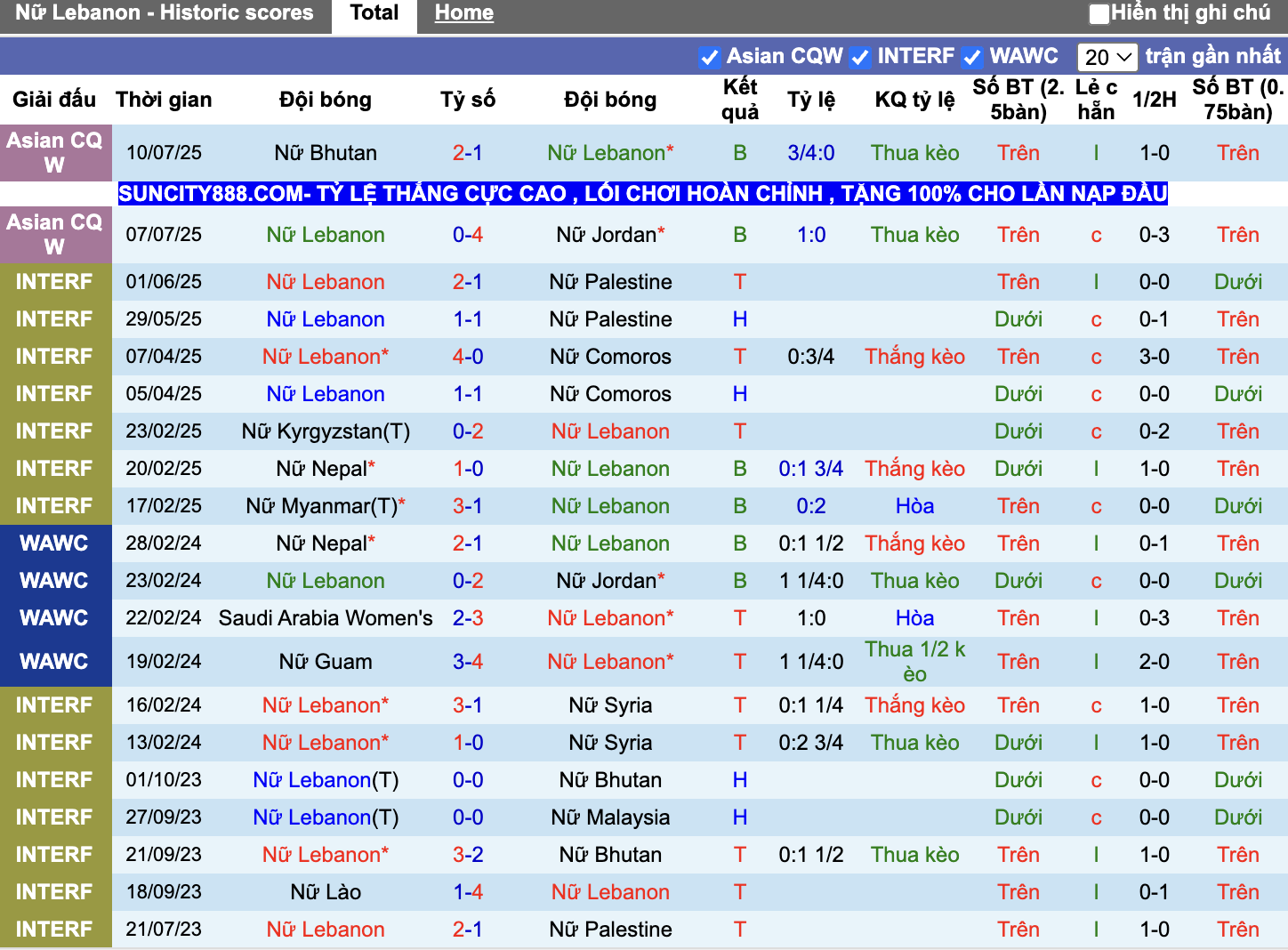This screenshot has width=1288, height=950.
Task: Open Nữ Syria on 16/02/24 row
Action: [610, 705]
